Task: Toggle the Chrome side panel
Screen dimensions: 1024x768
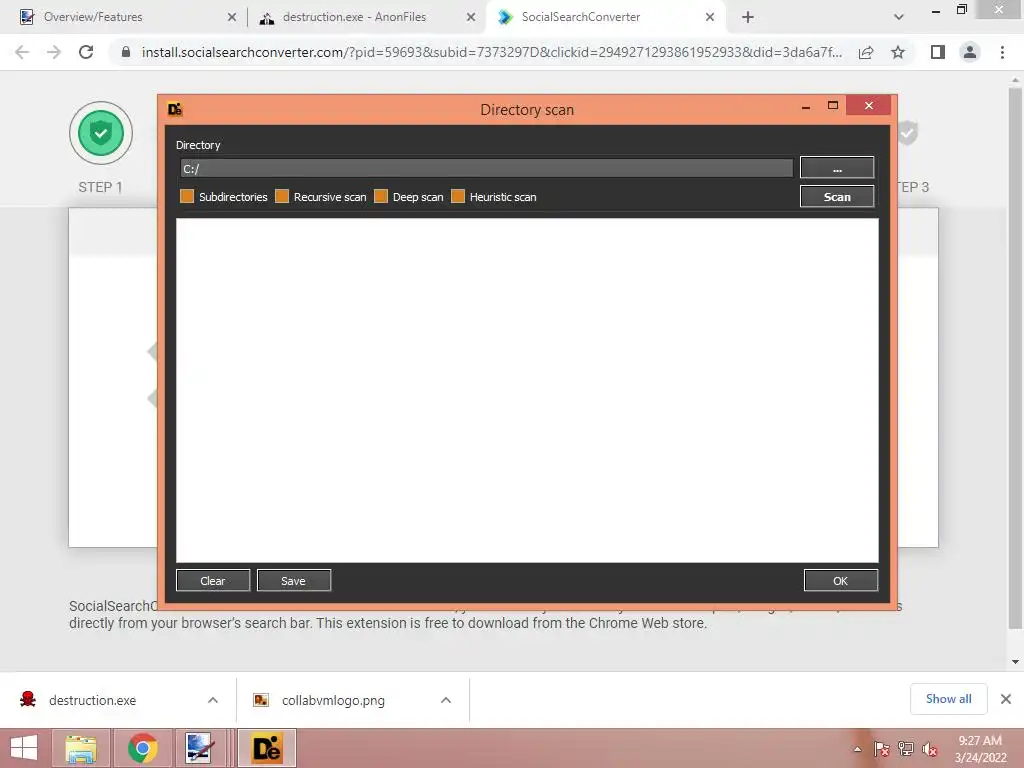Action: (938, 52)
